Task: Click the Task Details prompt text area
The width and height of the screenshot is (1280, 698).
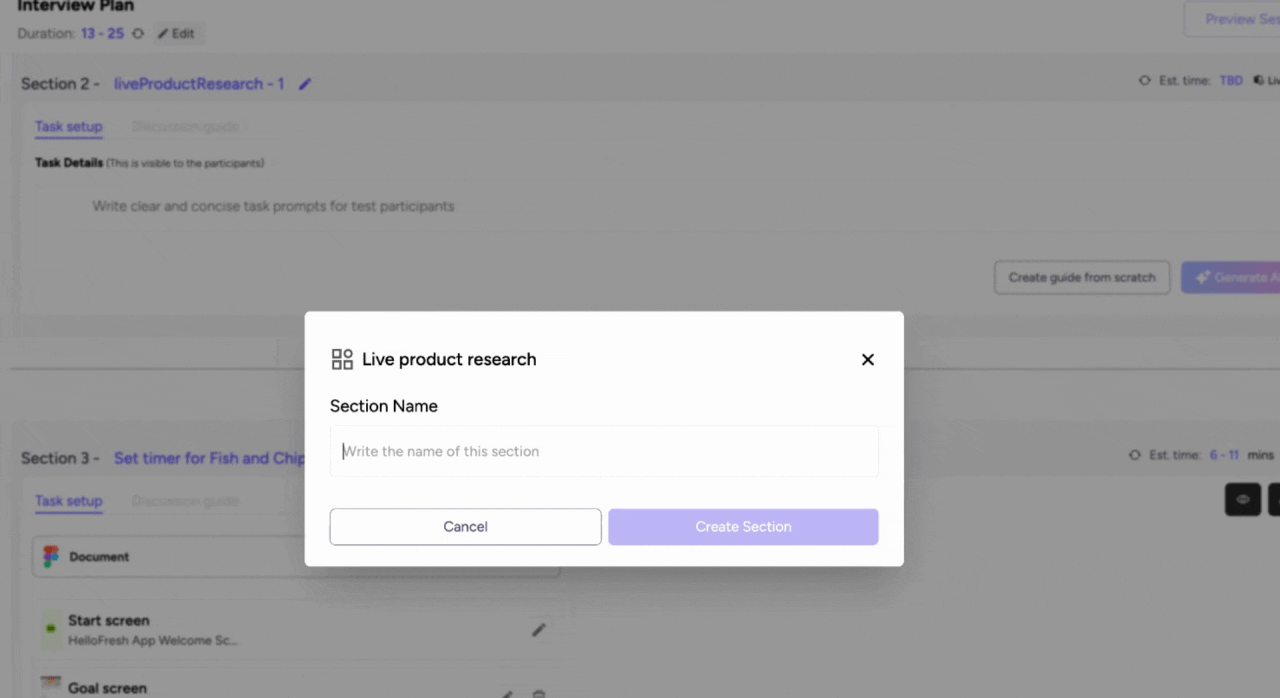Action: tap(273, 207)
